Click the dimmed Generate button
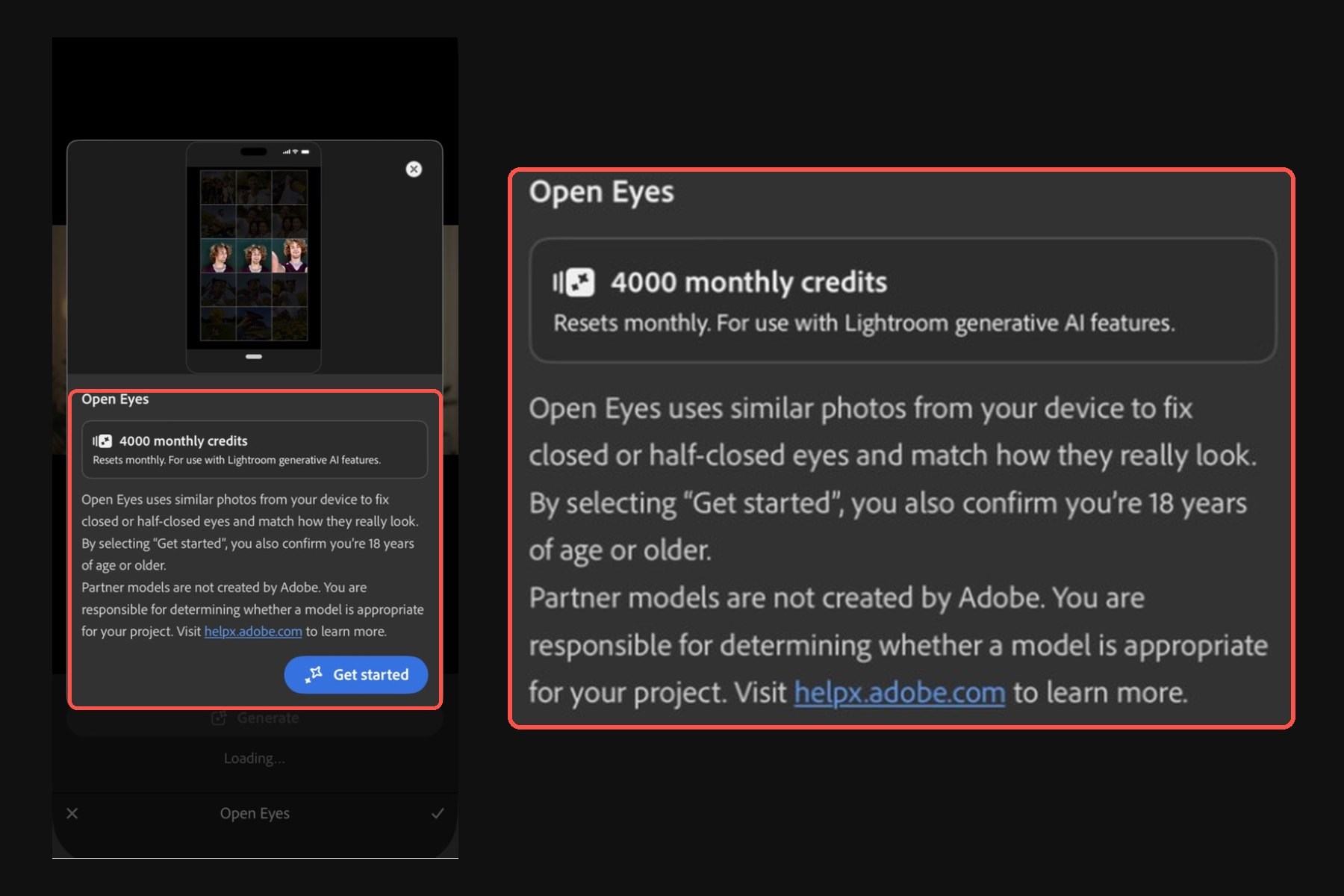 click(255, 718)
